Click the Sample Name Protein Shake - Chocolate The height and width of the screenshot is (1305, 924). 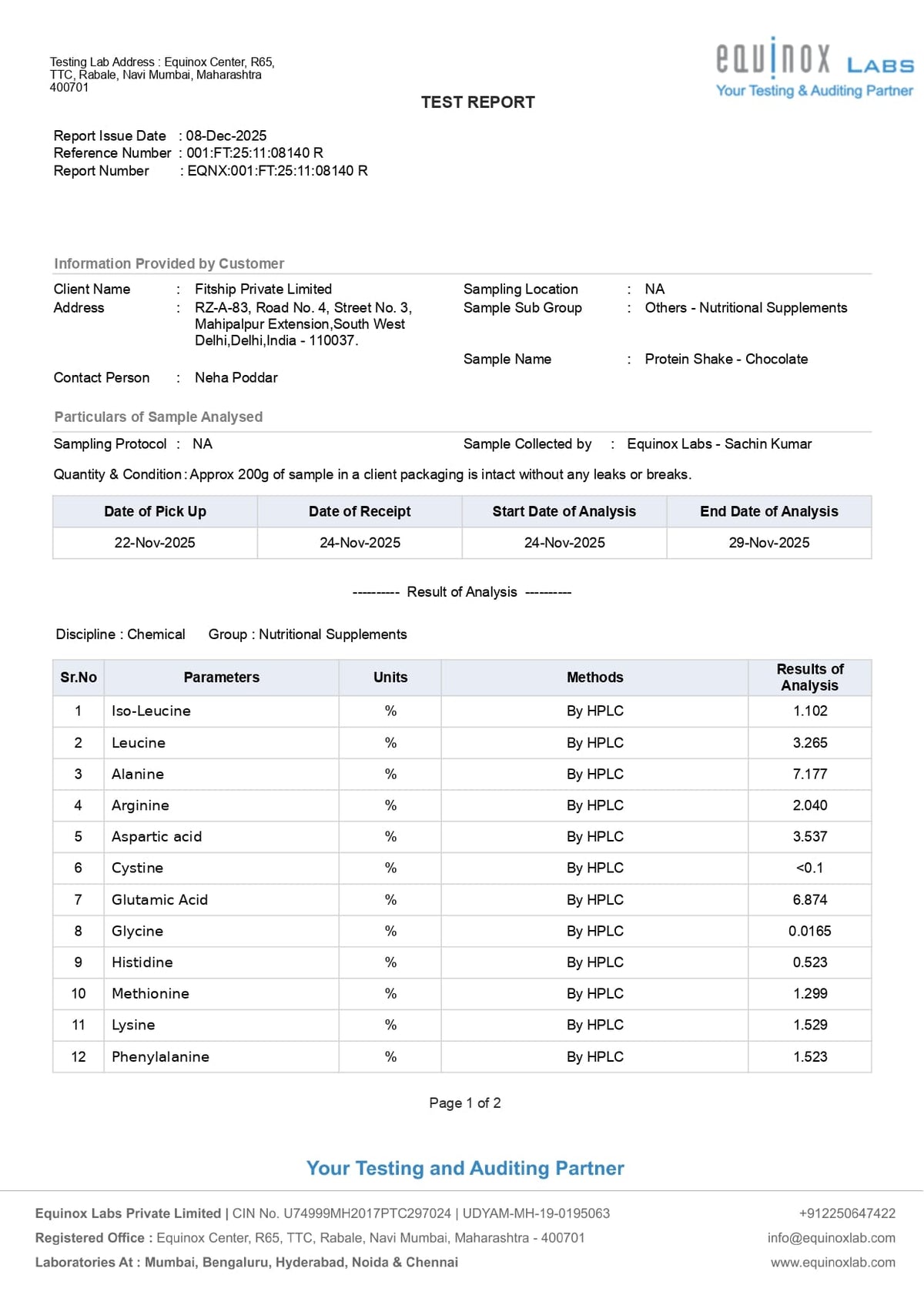pos(726,359)
